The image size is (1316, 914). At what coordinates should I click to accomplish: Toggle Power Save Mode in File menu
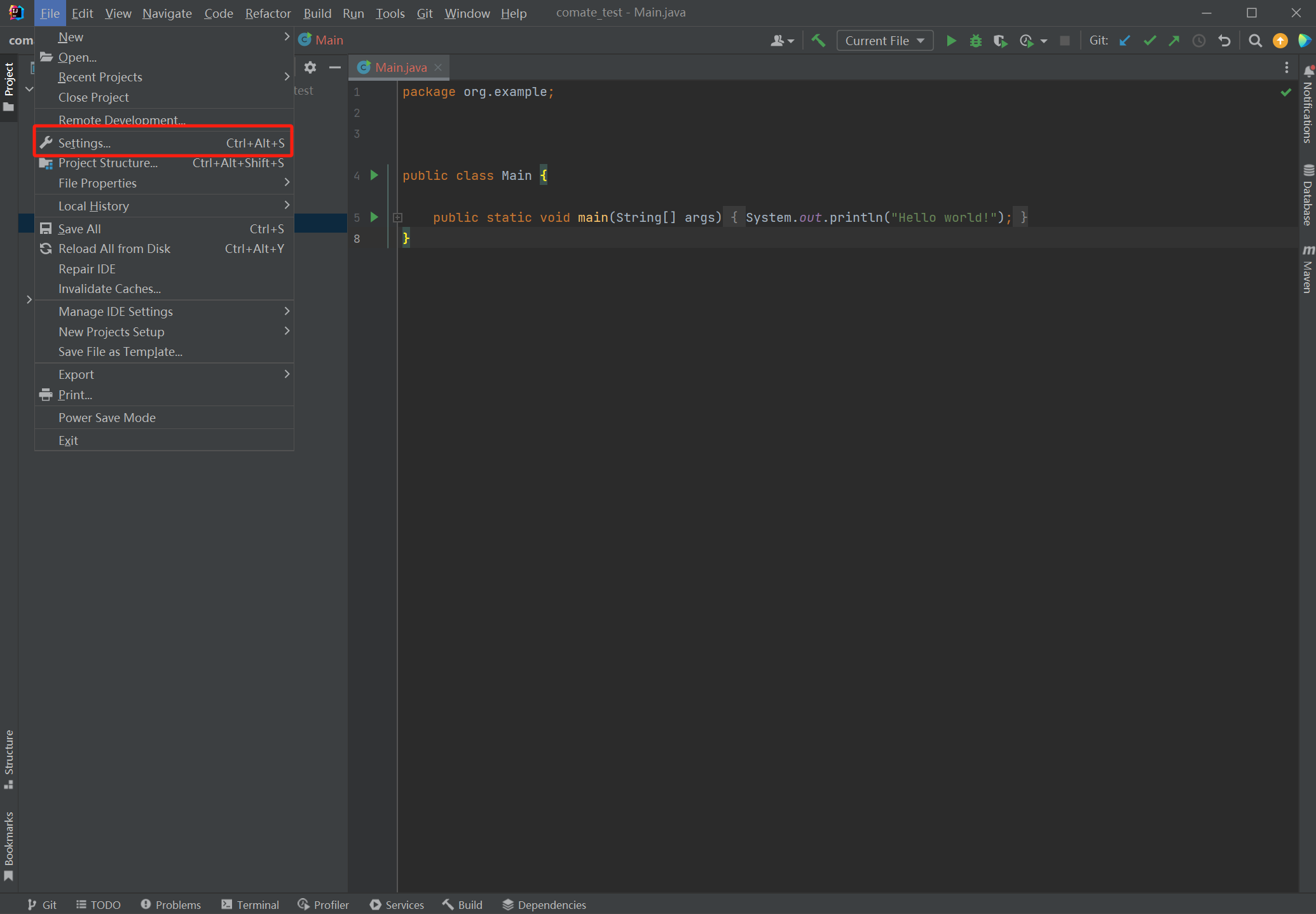[107, 418]
